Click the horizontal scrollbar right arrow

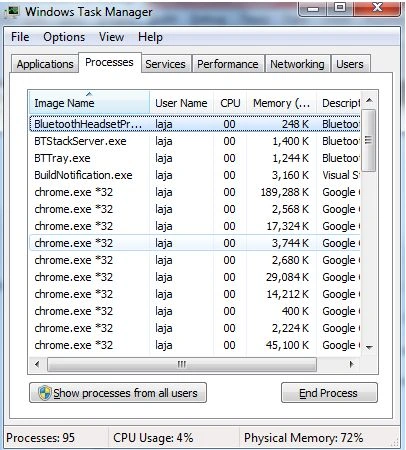click(351, 364)
